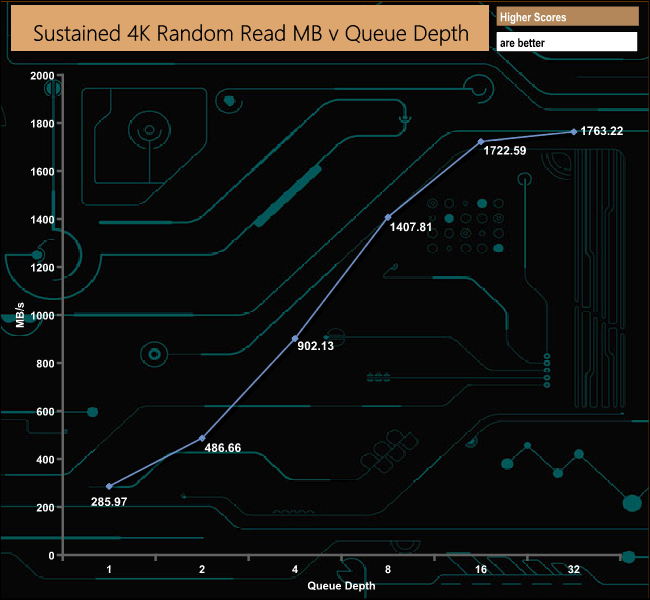Click the 'MB/s' vertical axis title
650x600 pixels.
20,315
